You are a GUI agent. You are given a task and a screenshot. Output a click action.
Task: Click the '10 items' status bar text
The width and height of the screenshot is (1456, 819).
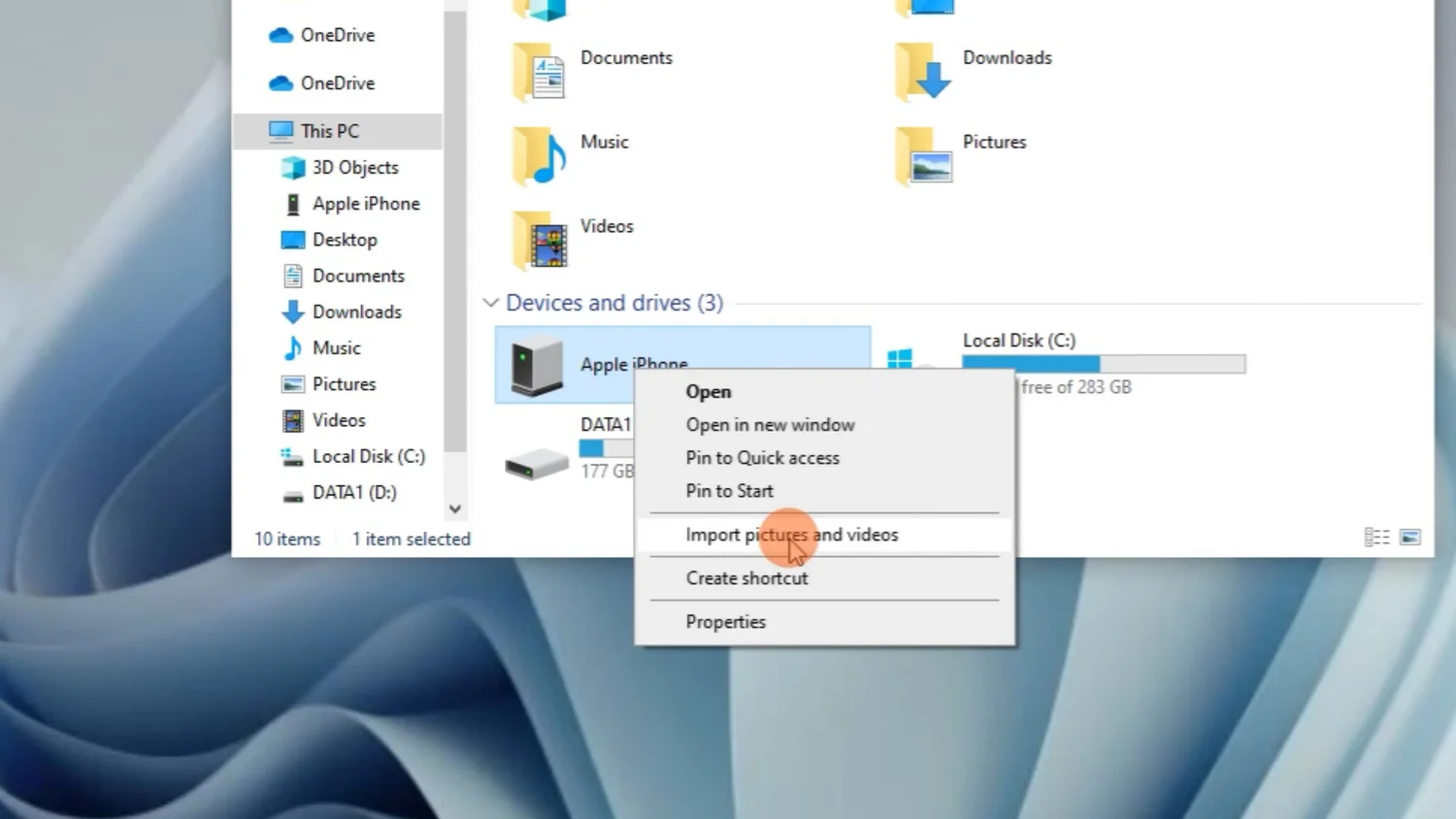click(x=287, y=539)
